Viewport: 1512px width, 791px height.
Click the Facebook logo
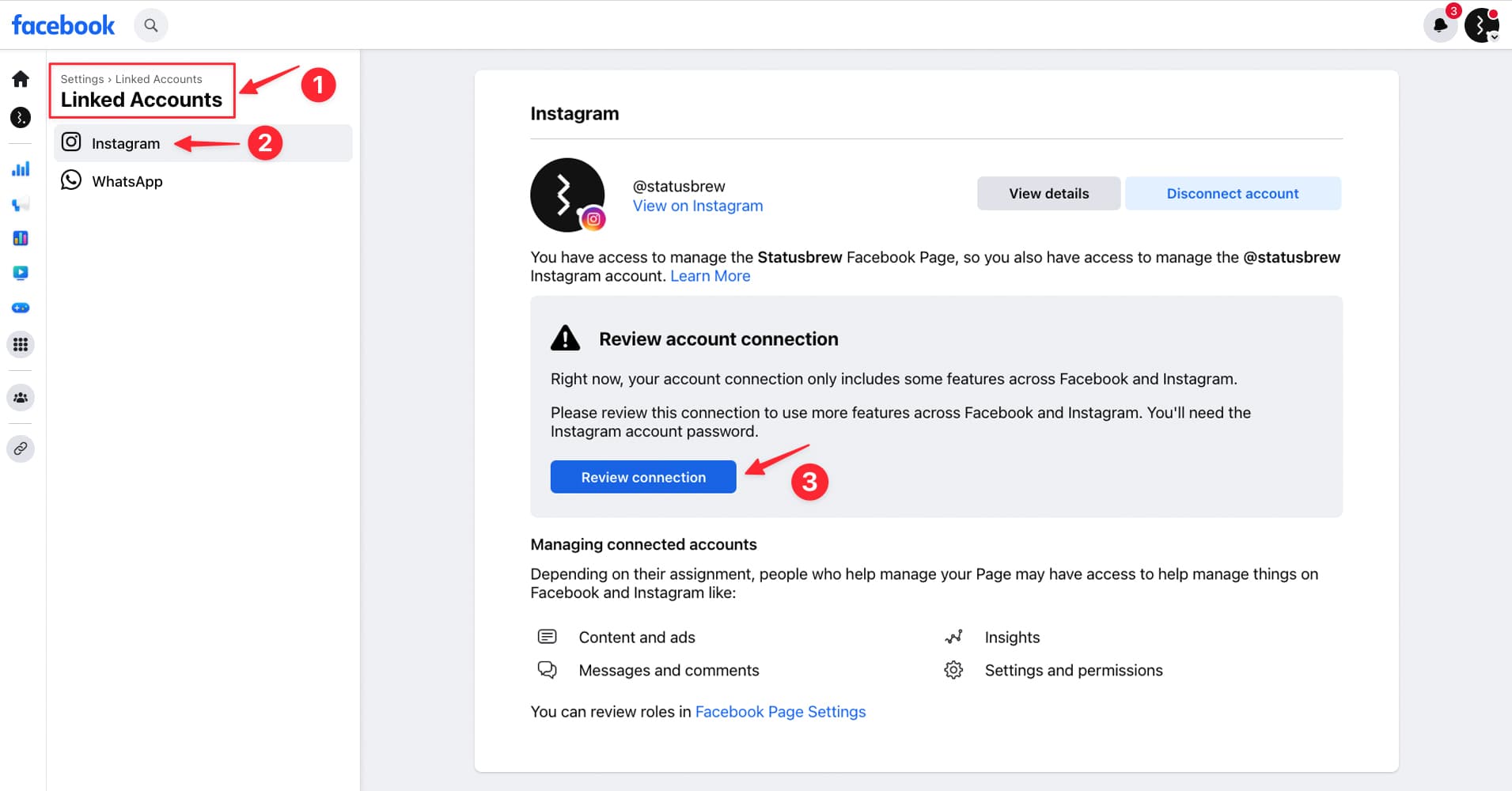(x=63, y=25)
